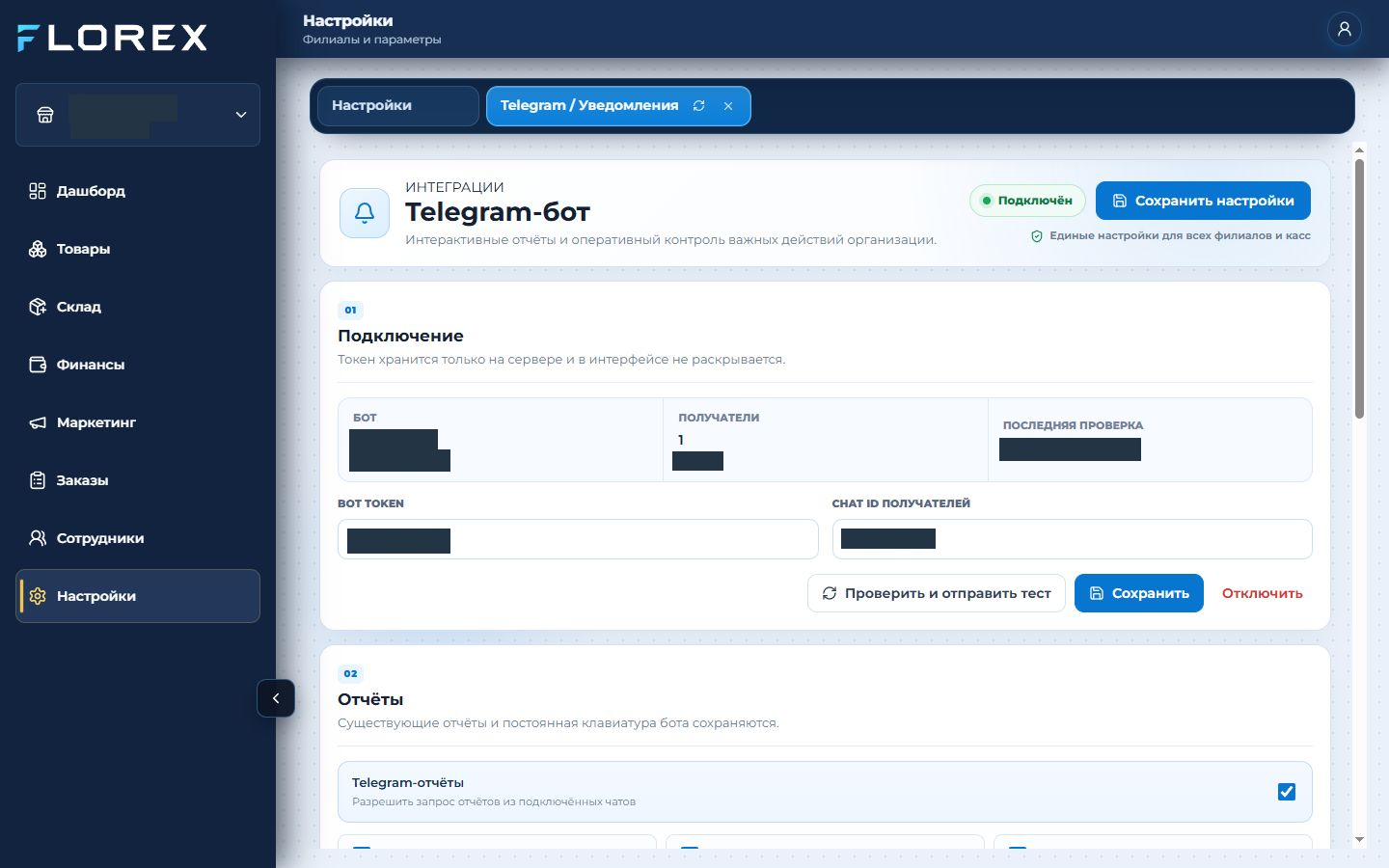Click the Подключён status badge

1027,201
